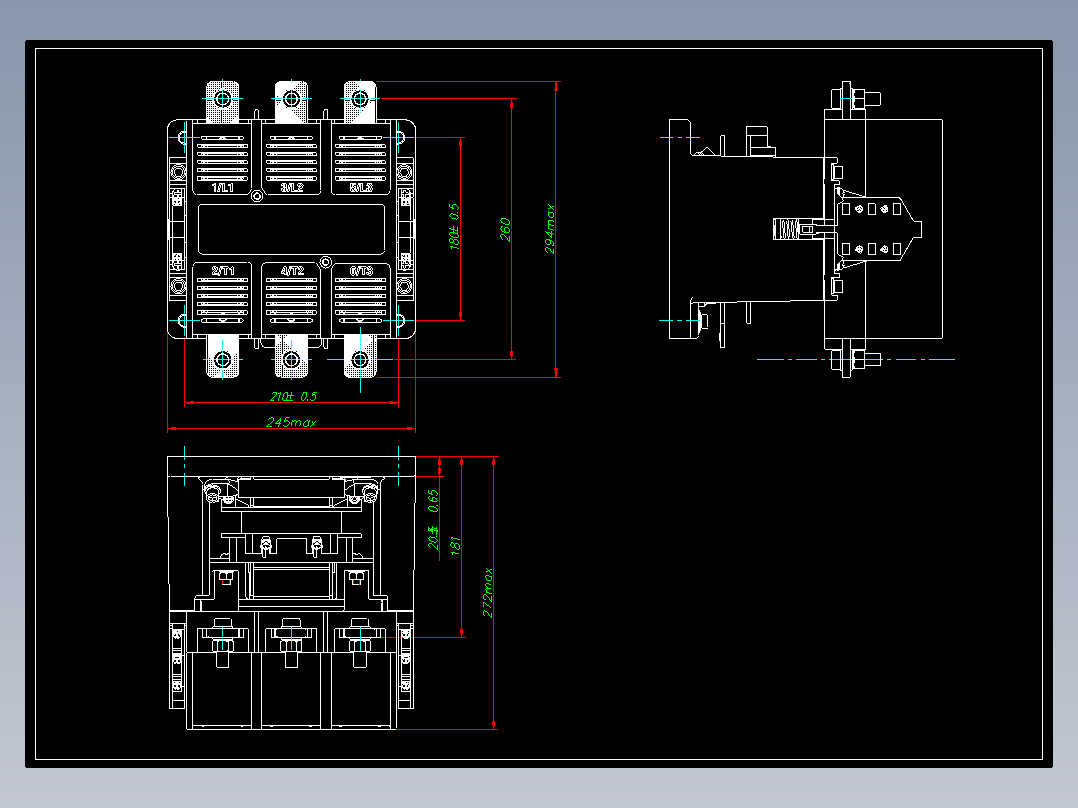Select the 20.5±0.65 dimension text

point(433,519)
